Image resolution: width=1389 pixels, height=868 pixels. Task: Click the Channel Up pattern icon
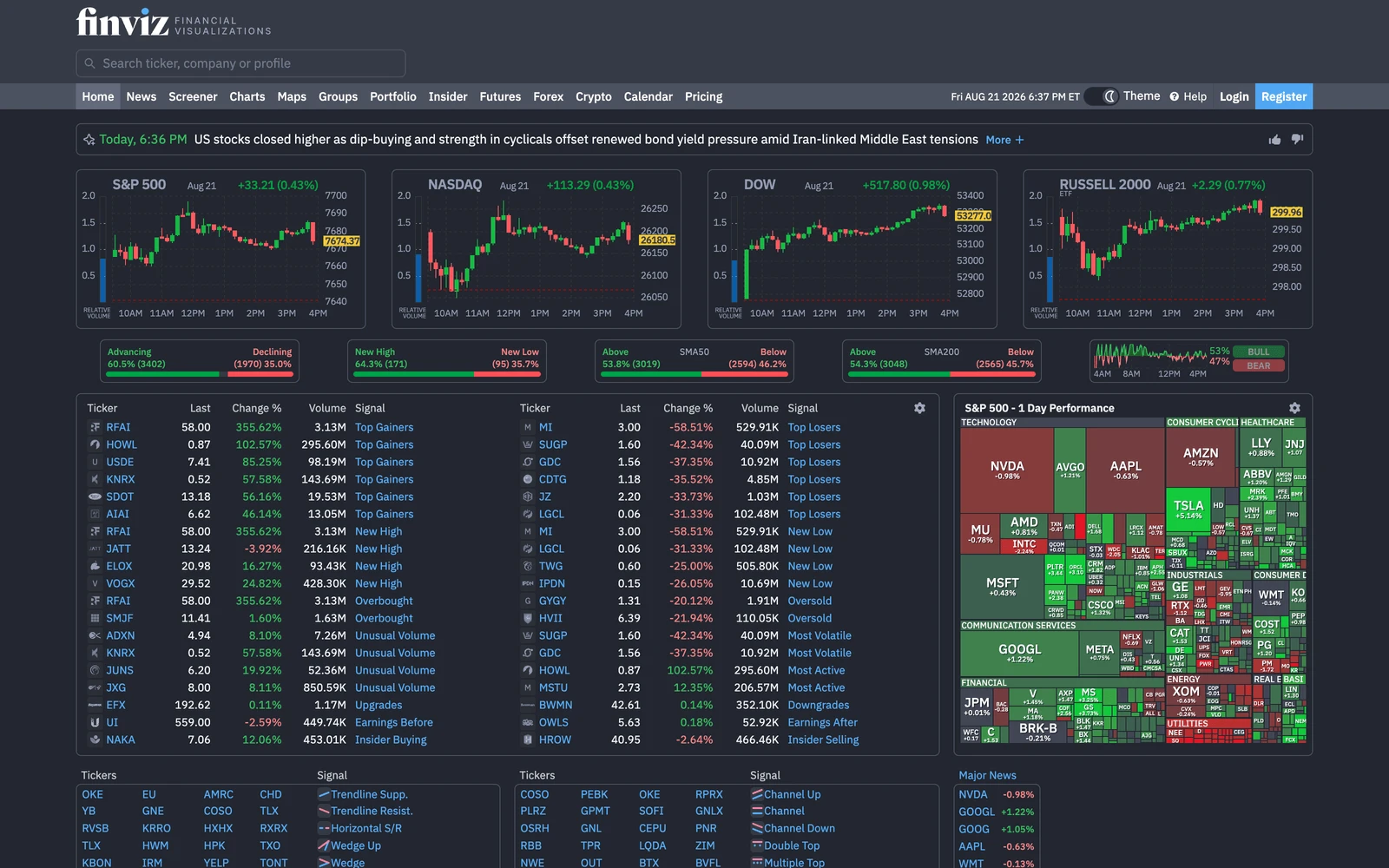pos(757,794)
